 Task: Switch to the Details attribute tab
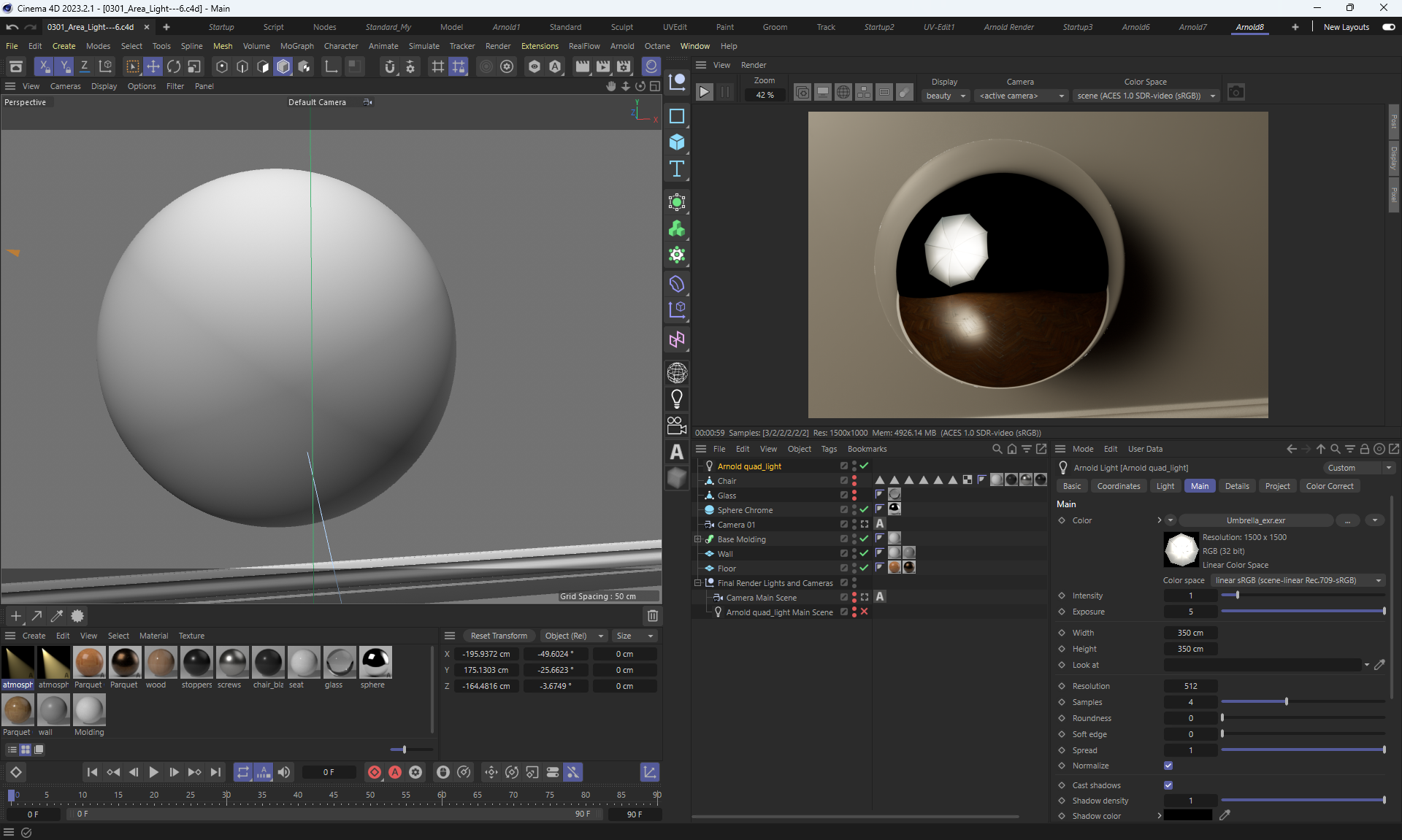pyautogui.click(x=1236, y=486)
